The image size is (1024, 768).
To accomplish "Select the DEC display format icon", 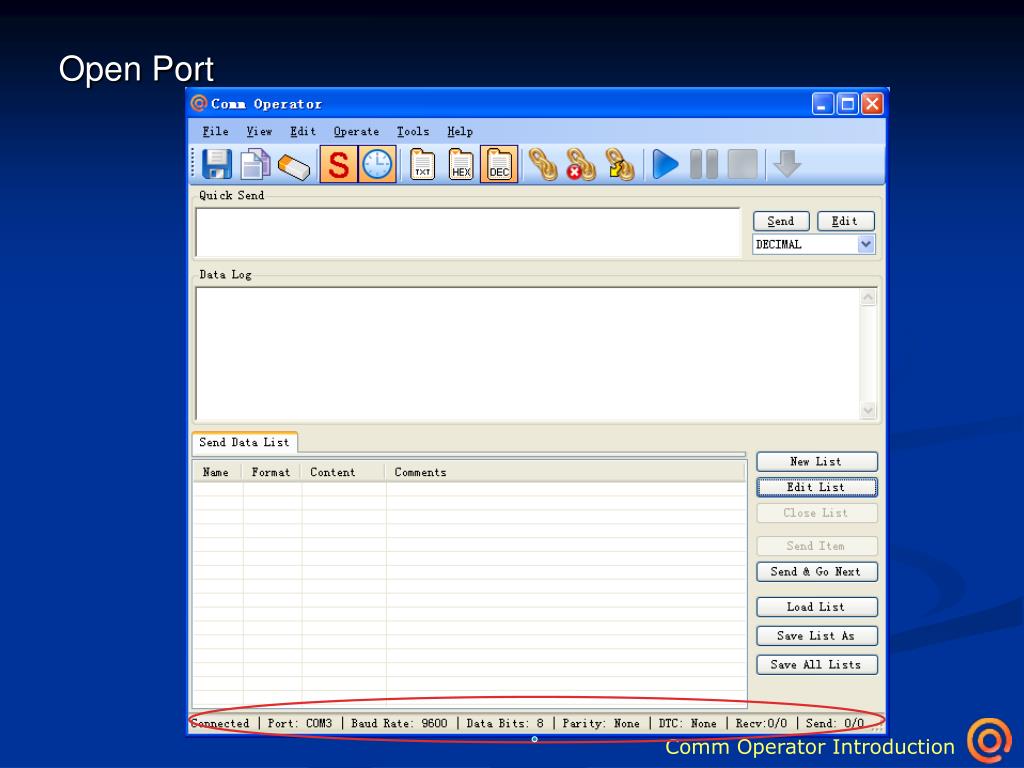I will pos(499,164).
